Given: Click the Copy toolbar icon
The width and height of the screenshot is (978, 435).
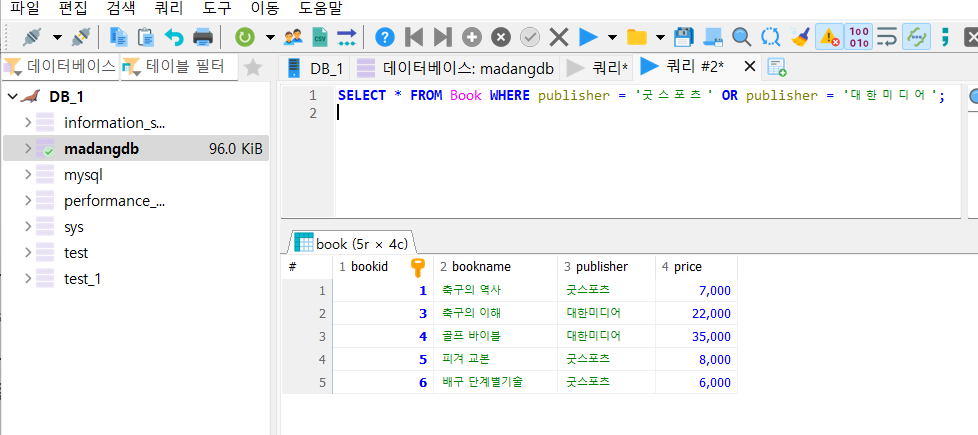Looking at the screenshot, I should click(119, 37).
